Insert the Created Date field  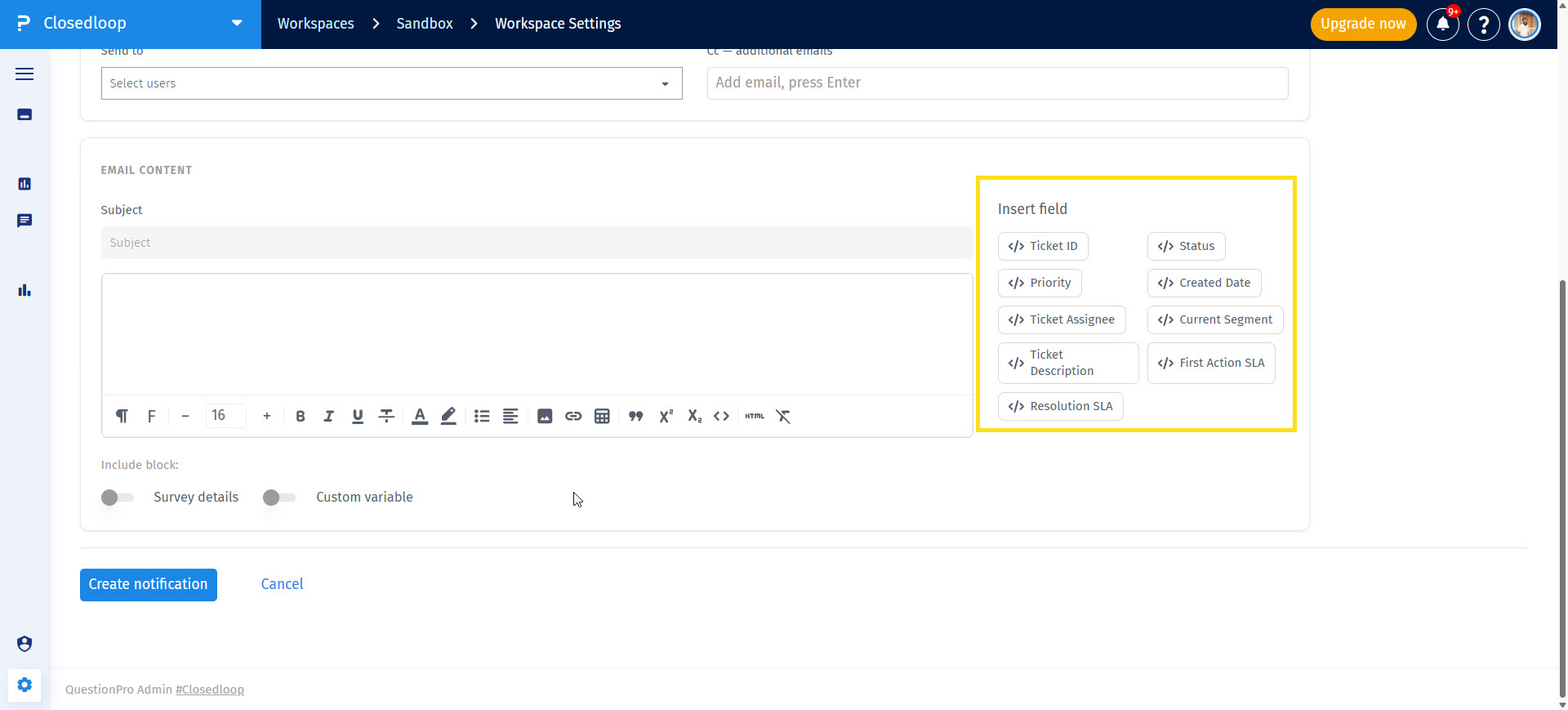(1204, 283)
